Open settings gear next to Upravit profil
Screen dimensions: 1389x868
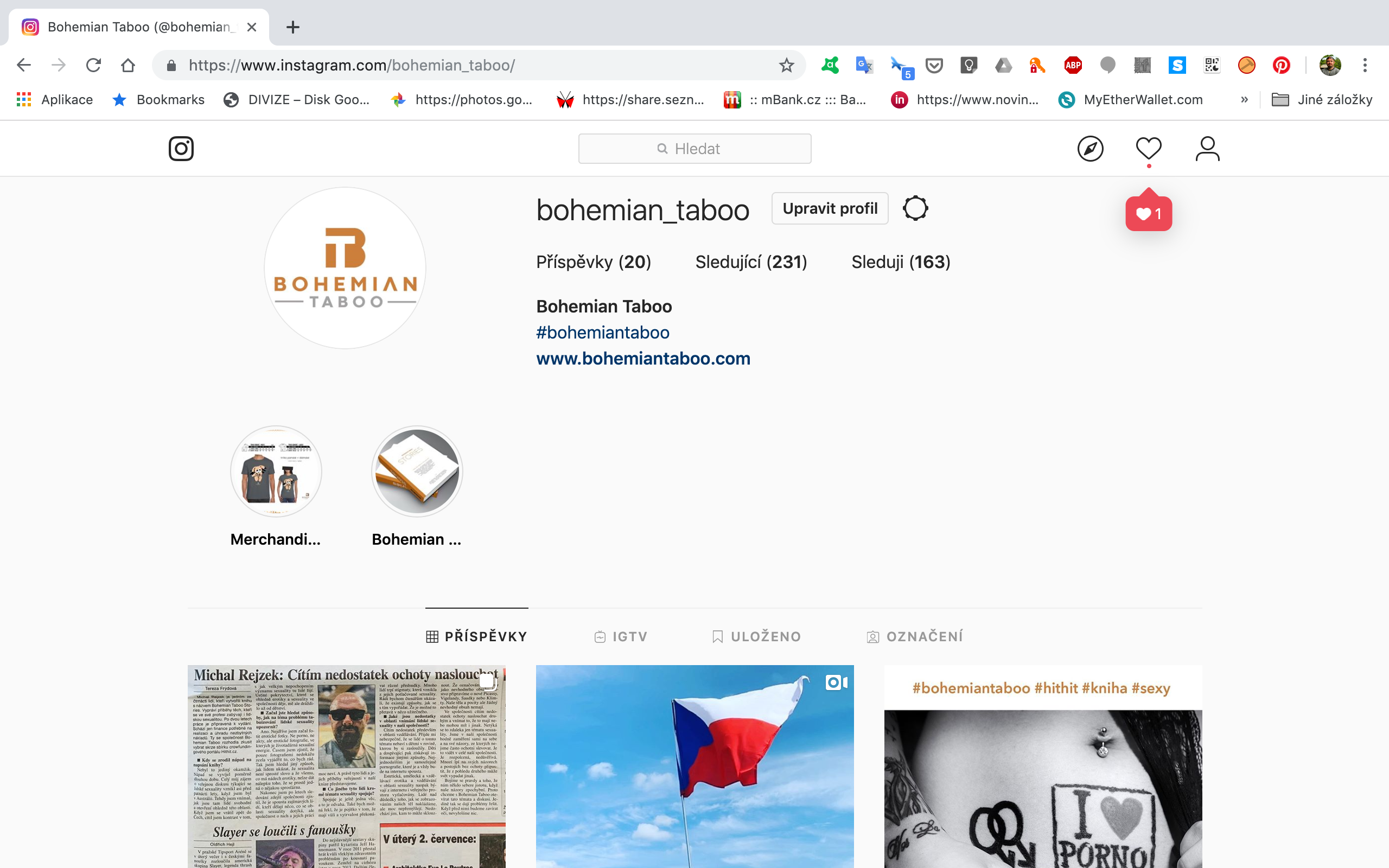point(915,208)
